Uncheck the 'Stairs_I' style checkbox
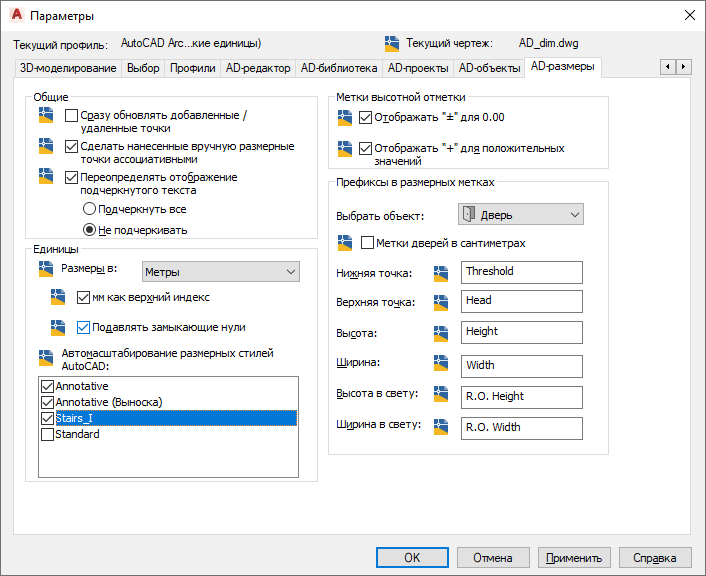 [x=47, y=418]
